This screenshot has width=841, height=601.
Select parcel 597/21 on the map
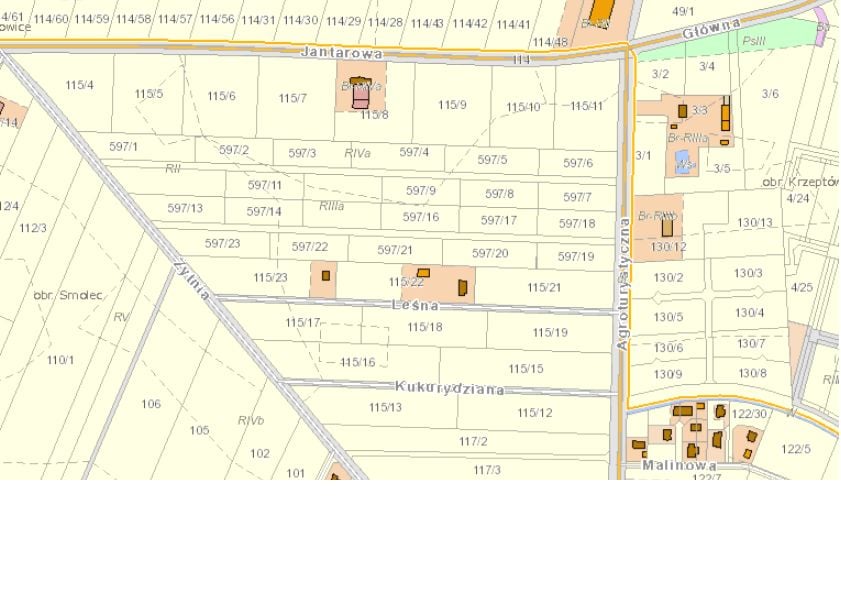click(x=395, y=250)
